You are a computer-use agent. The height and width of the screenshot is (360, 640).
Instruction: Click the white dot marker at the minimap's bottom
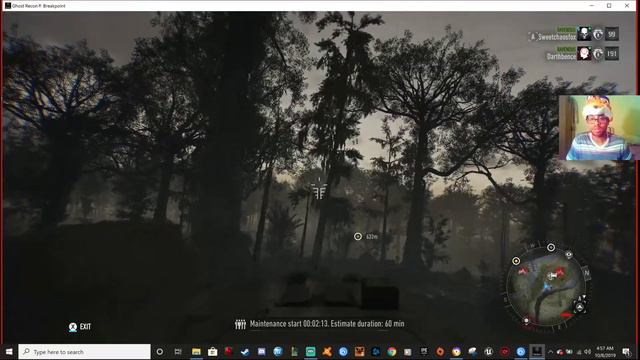pos(527,321)
